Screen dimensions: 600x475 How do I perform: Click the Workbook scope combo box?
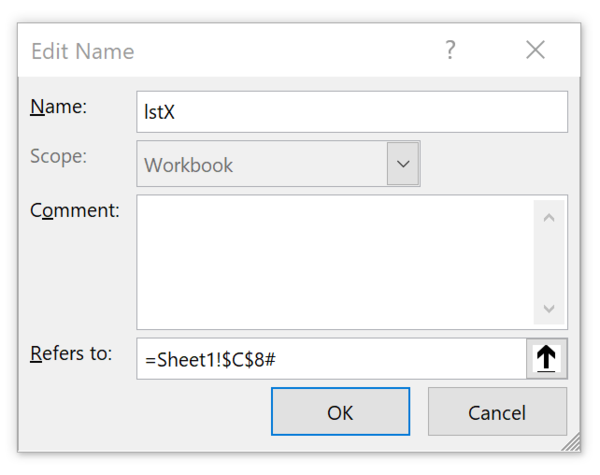click(x=262, y=164)
